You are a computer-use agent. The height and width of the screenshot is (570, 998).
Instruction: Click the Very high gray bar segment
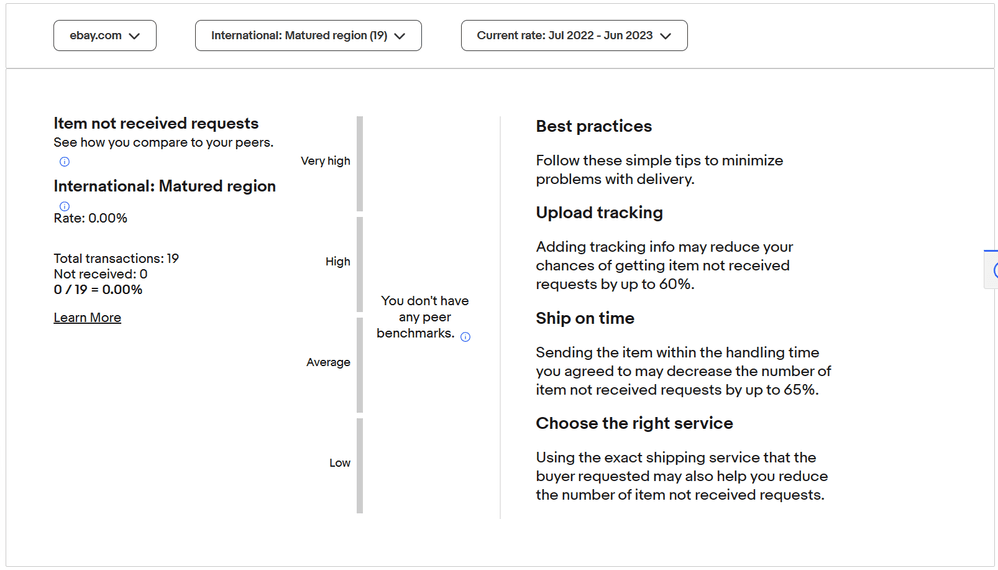(360, 163)
